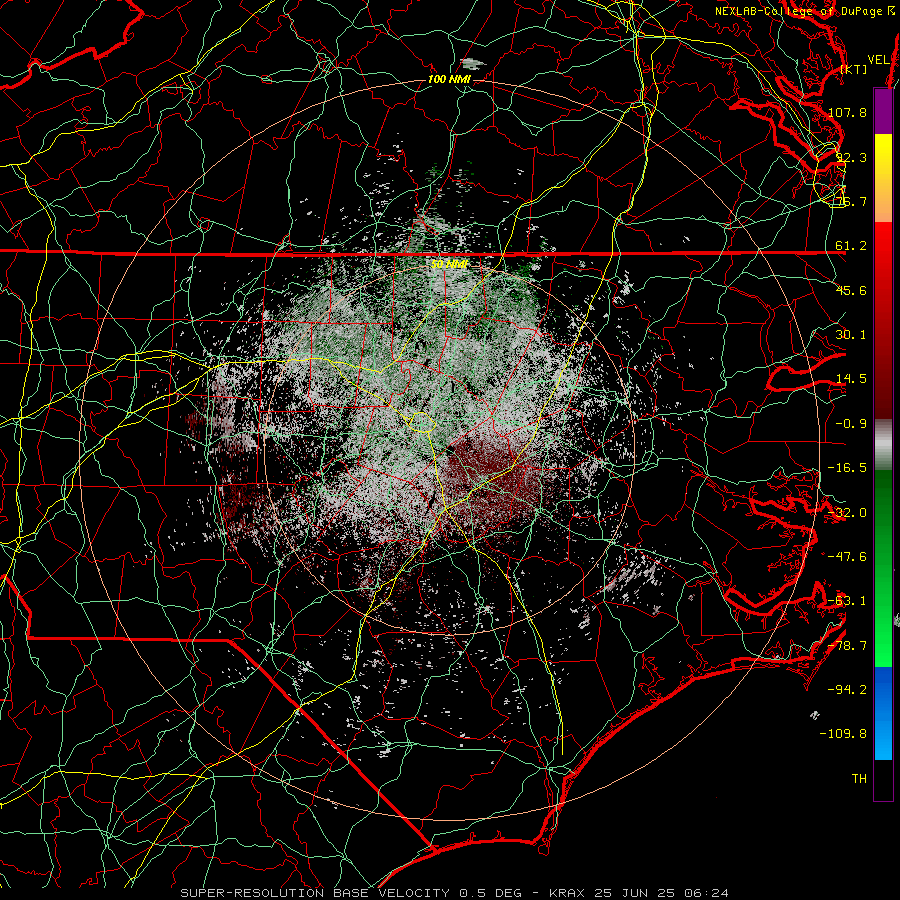This screenshot has width=900, height=900.
Task: Click the -47.6 velocity scale value
Action: 847,557
